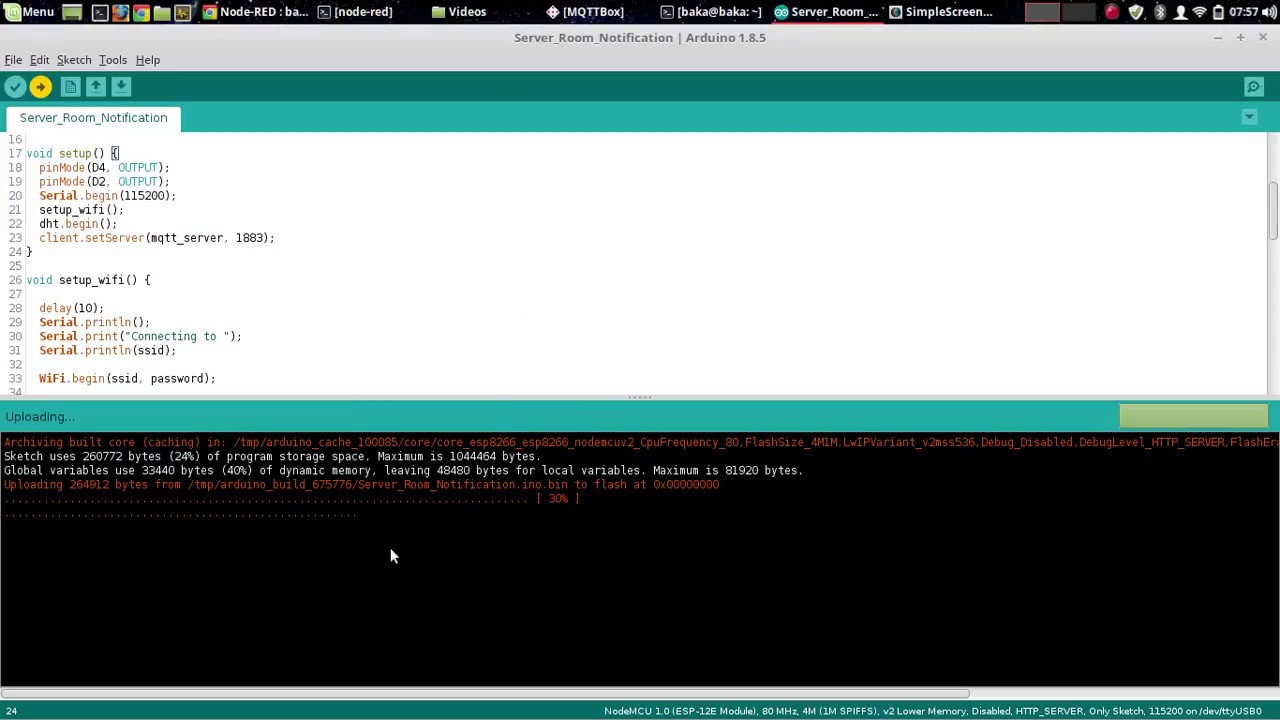Select the first workspace switcher box
1280x720 pixels.
point(1042,12)
